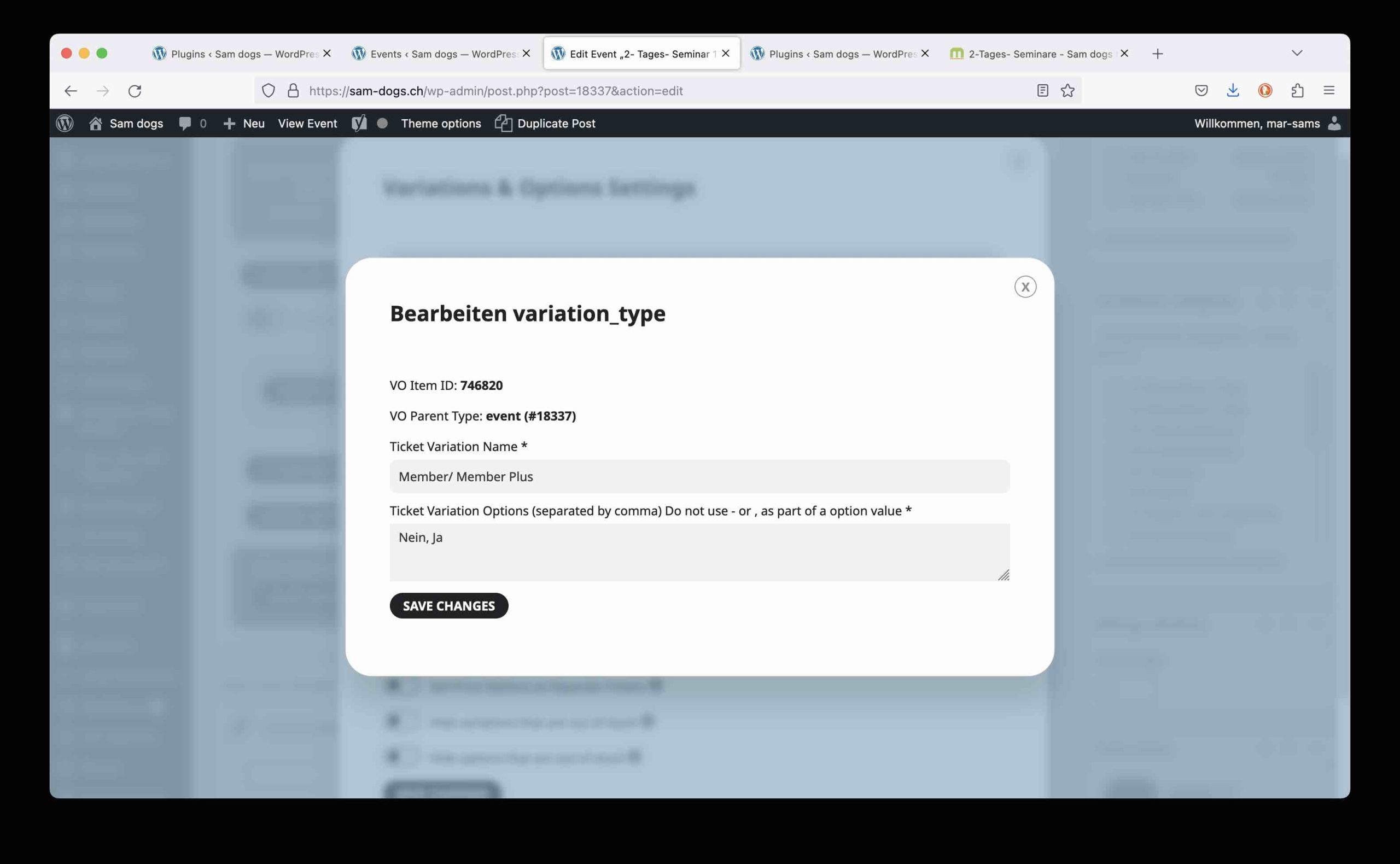Viewport: 1400px width, 864px height.
Task: Click the Duplicate Post link
Action: [x=545, y=124]
